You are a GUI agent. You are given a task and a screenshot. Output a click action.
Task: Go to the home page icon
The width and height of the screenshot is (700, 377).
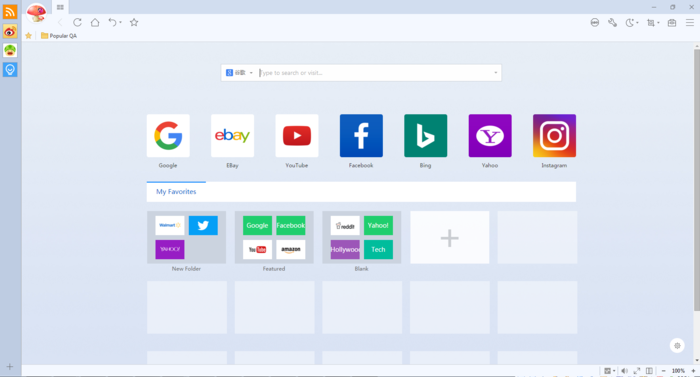95,22
